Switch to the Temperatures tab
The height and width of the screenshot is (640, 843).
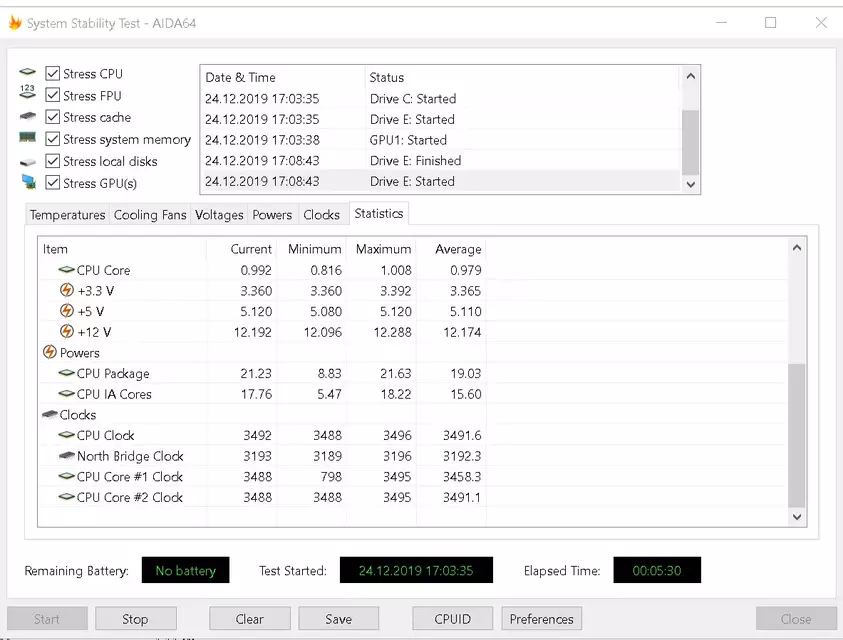pos(67,215)
